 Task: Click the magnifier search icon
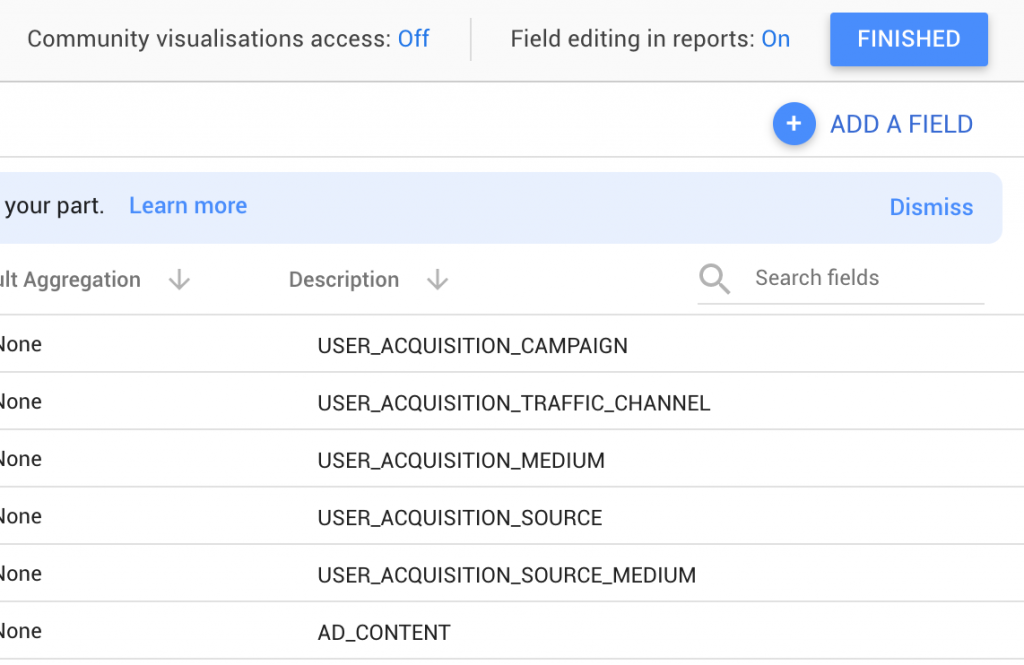click(x=714, y=279)
